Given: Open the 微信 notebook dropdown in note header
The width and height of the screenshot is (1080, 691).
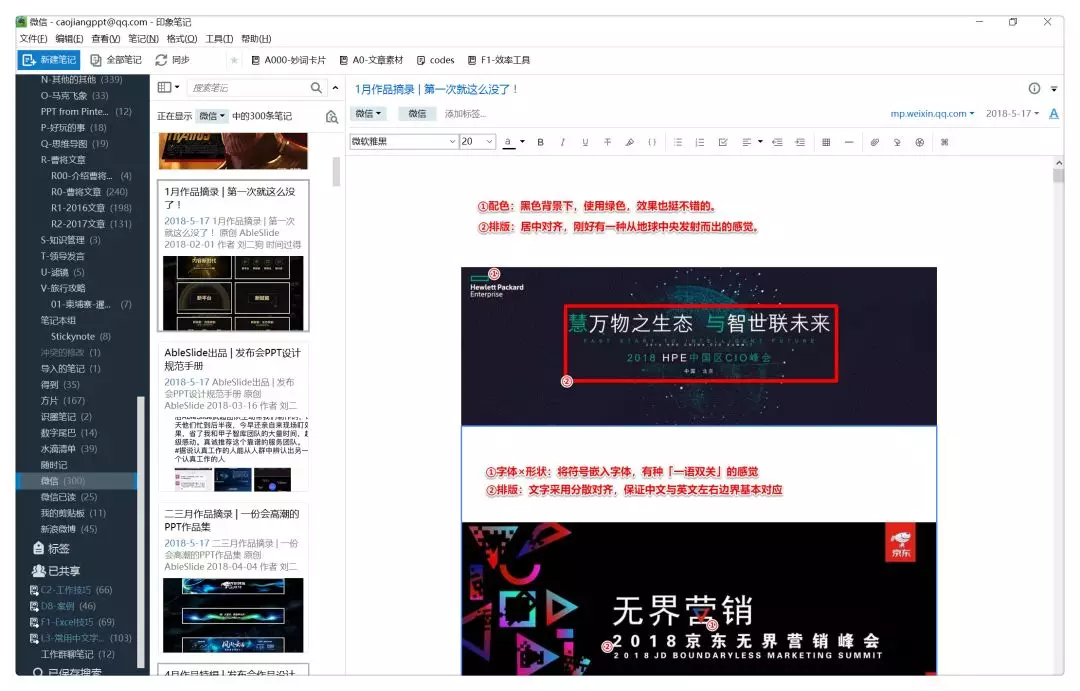Looking at the screenshot, I should pyautogui.click(x=368, y=114).
